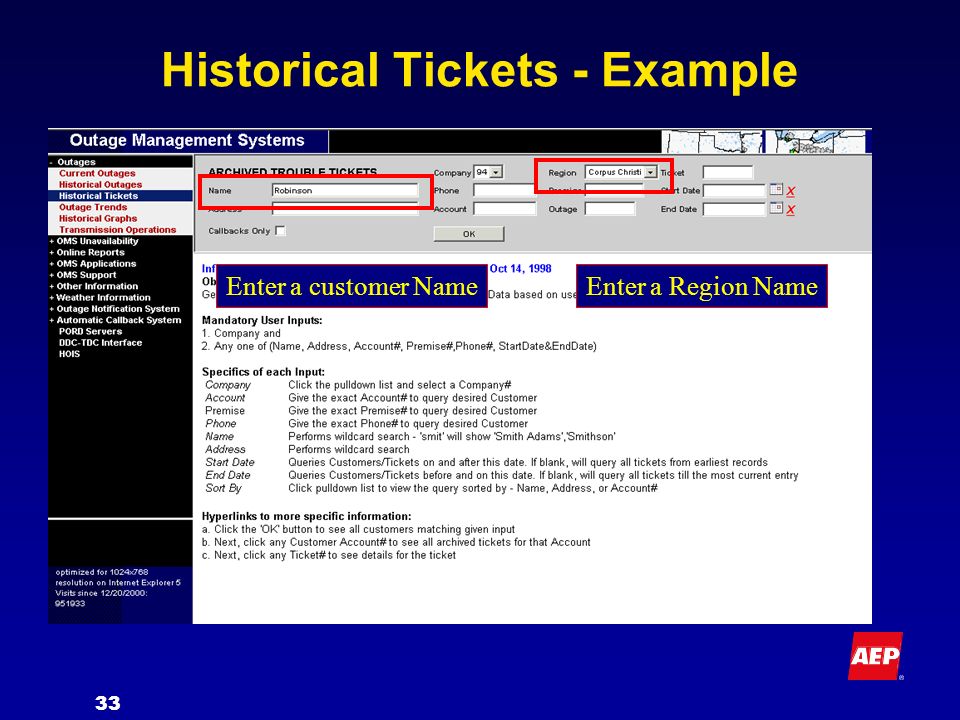The width and height of the screenshot is (960, 720).
Task: Select Historical Tickets in sidebar
Action: pyautogui.click(x=99, y=196)
